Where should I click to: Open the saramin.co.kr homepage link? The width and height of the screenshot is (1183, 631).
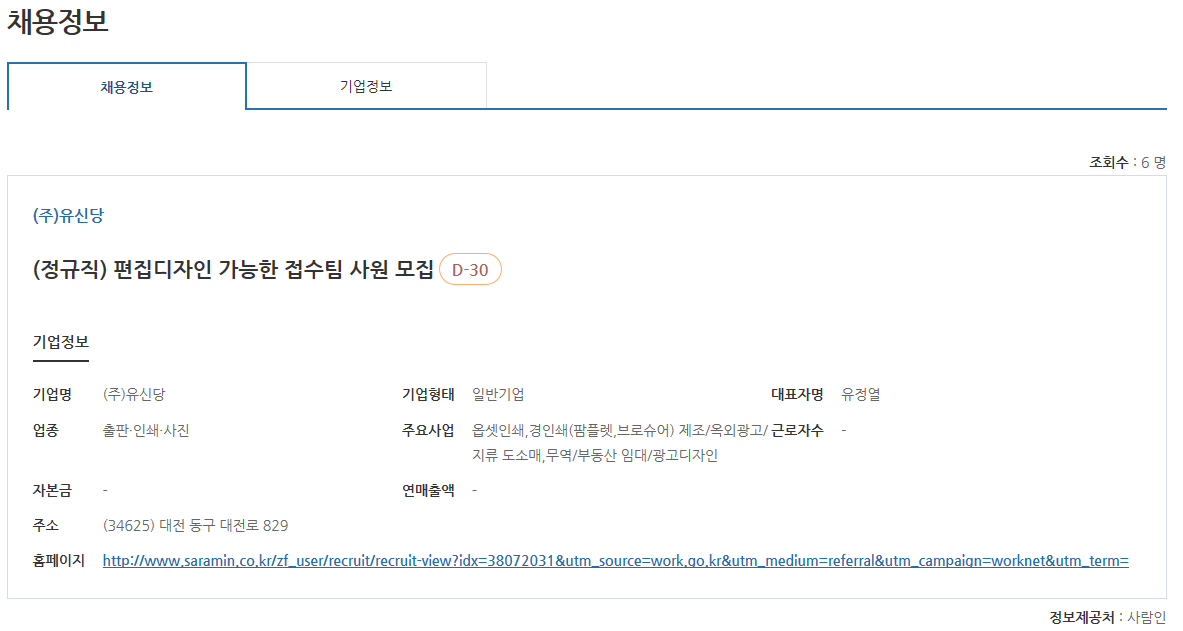616,561
